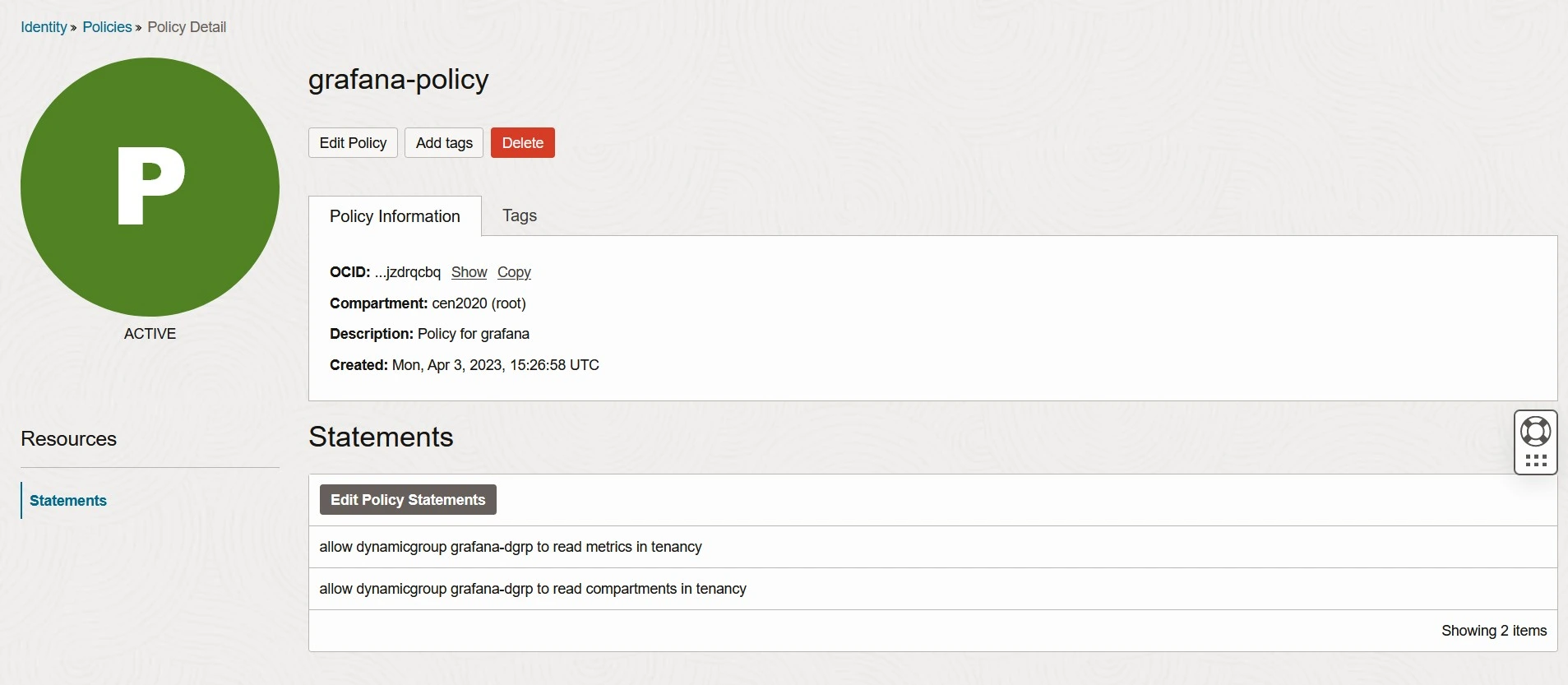Click the cen2020 (root) compartment value

point(479,303)
